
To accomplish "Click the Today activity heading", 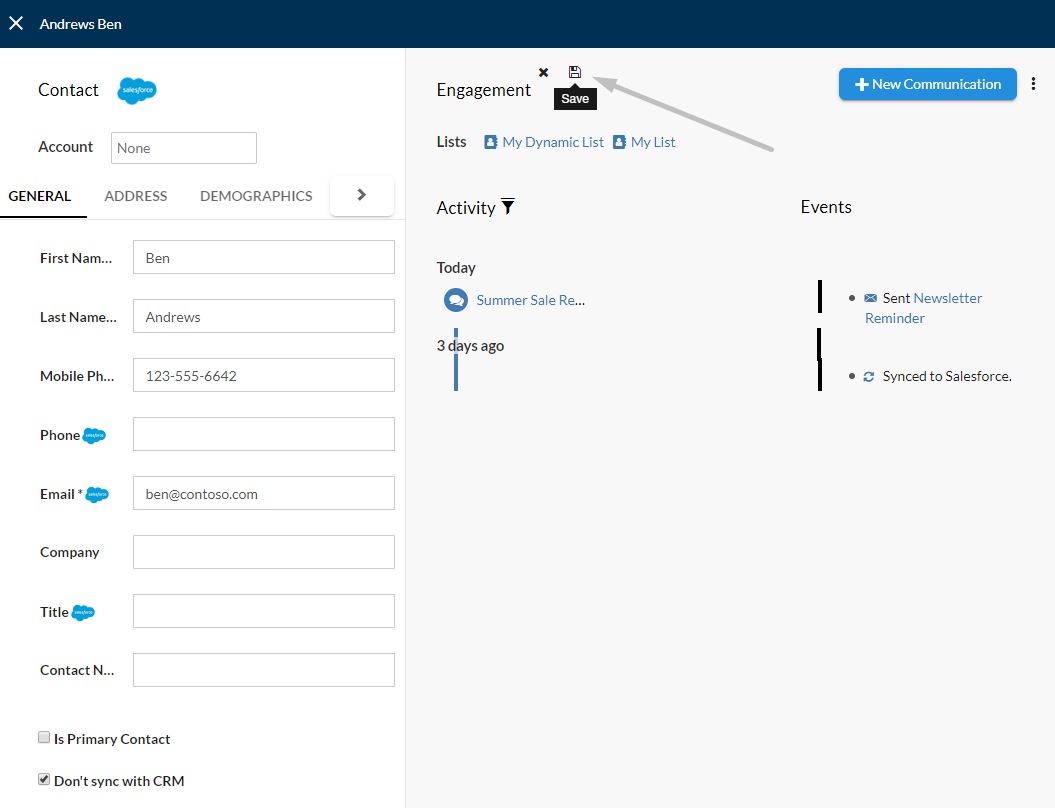I will [456, 268].
